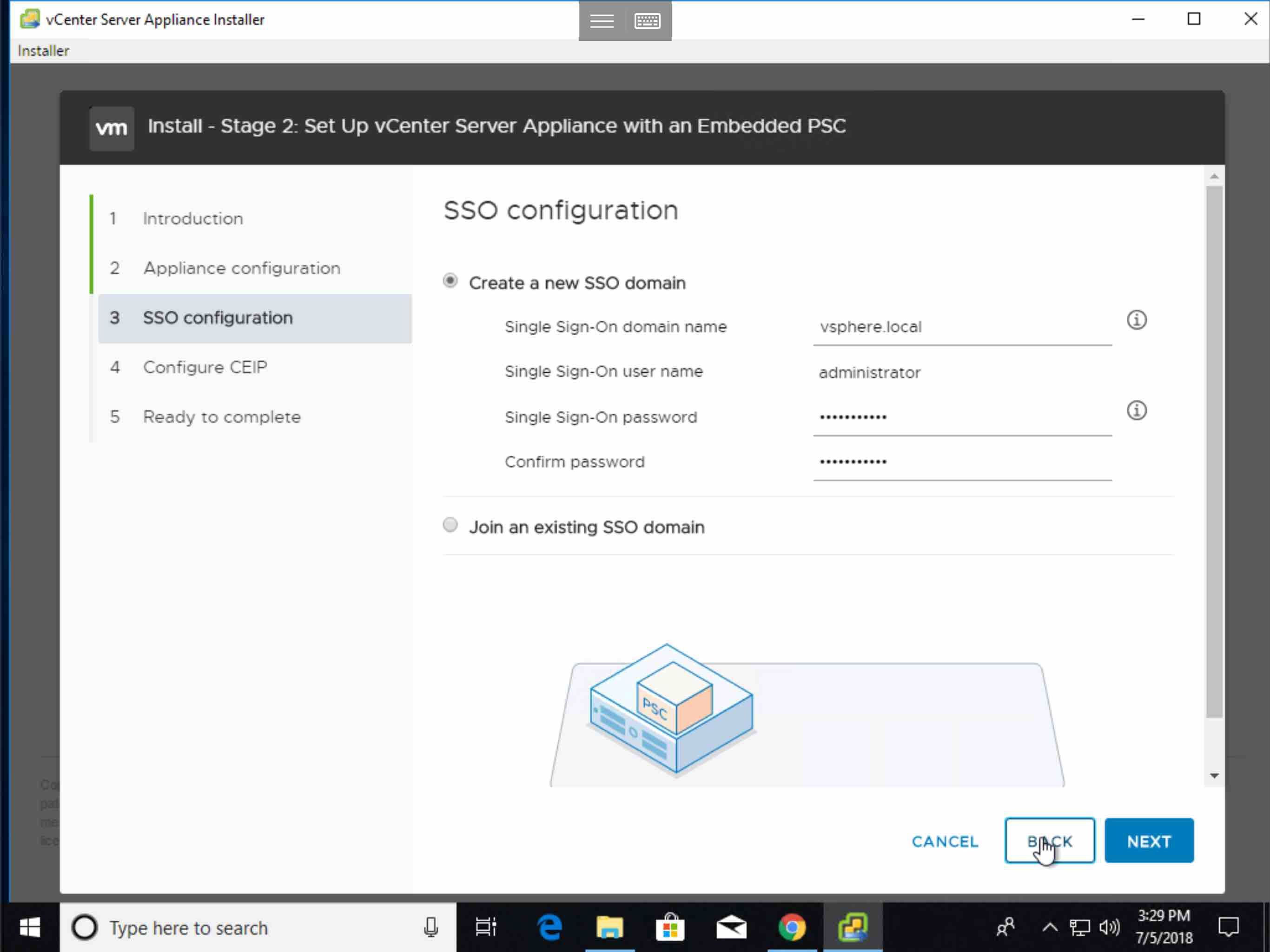Go to step 1 Introduction
1270x952 pixels.
click(x=254, y=219)
